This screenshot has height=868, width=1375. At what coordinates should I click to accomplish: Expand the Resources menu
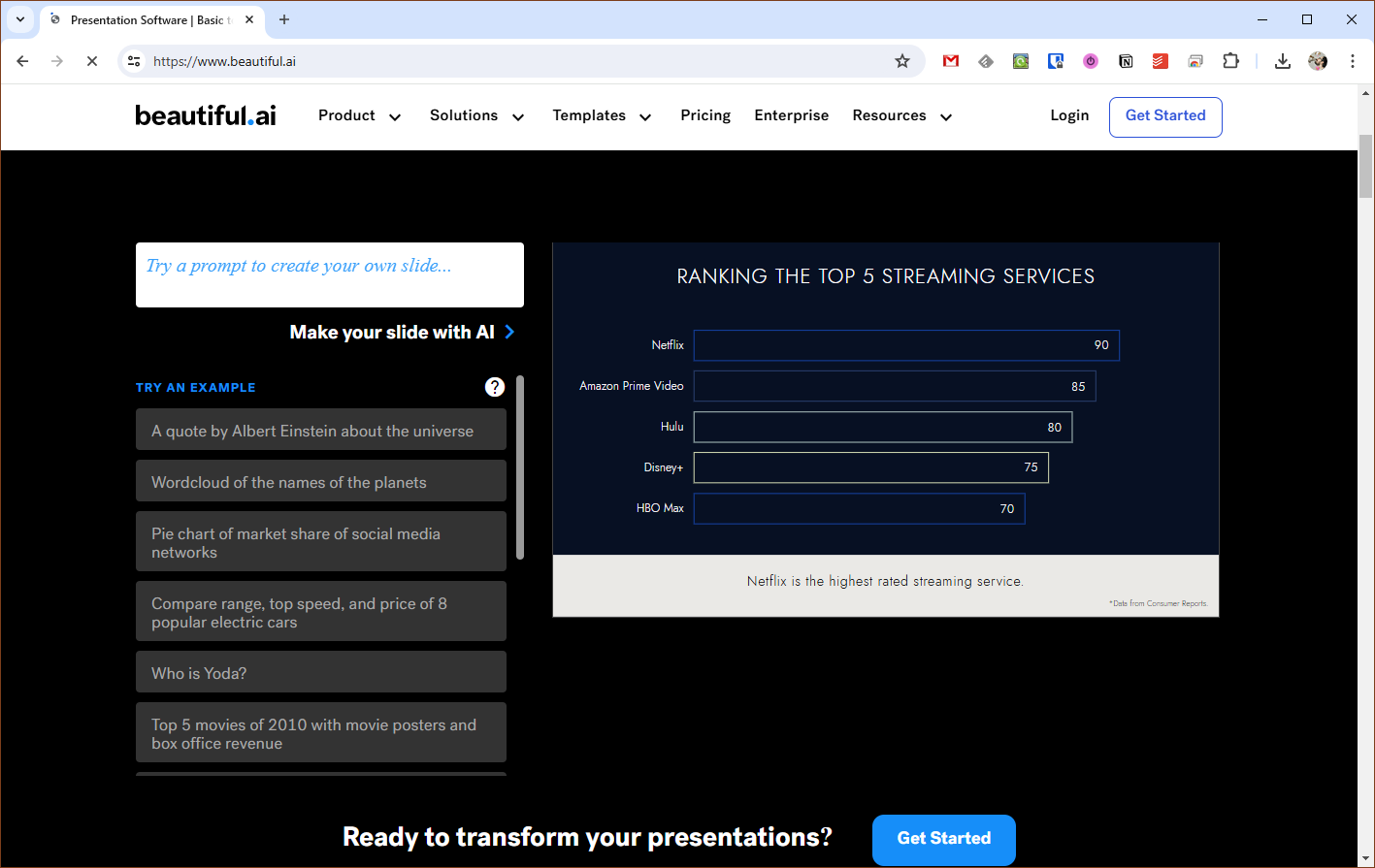tap(902, 115)
